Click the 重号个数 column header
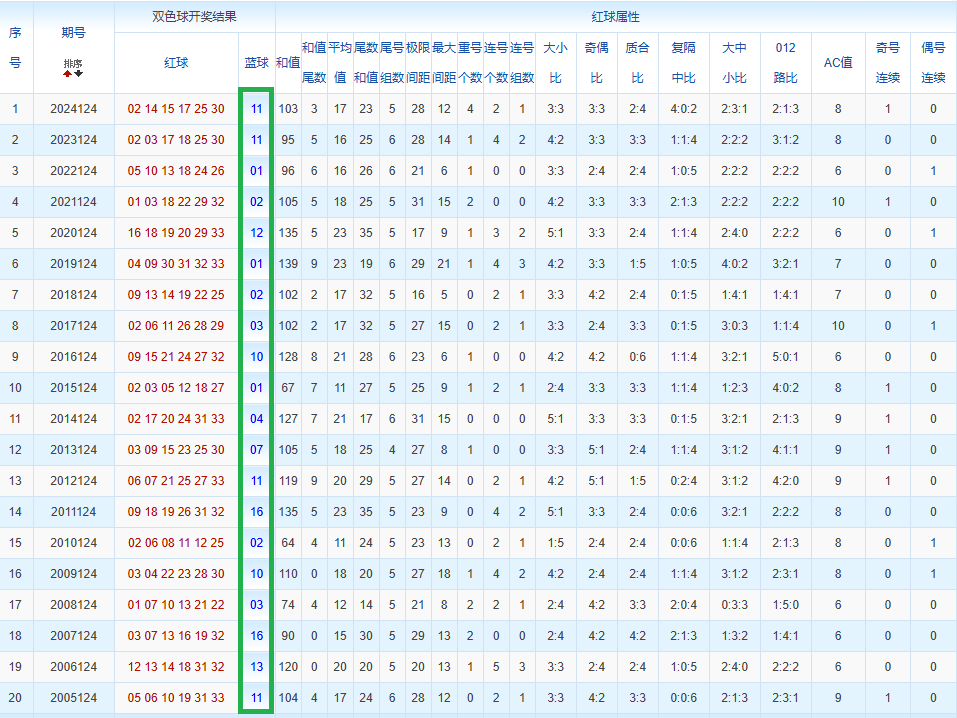The height and width of the screenshot is (718, 957). 470,63
